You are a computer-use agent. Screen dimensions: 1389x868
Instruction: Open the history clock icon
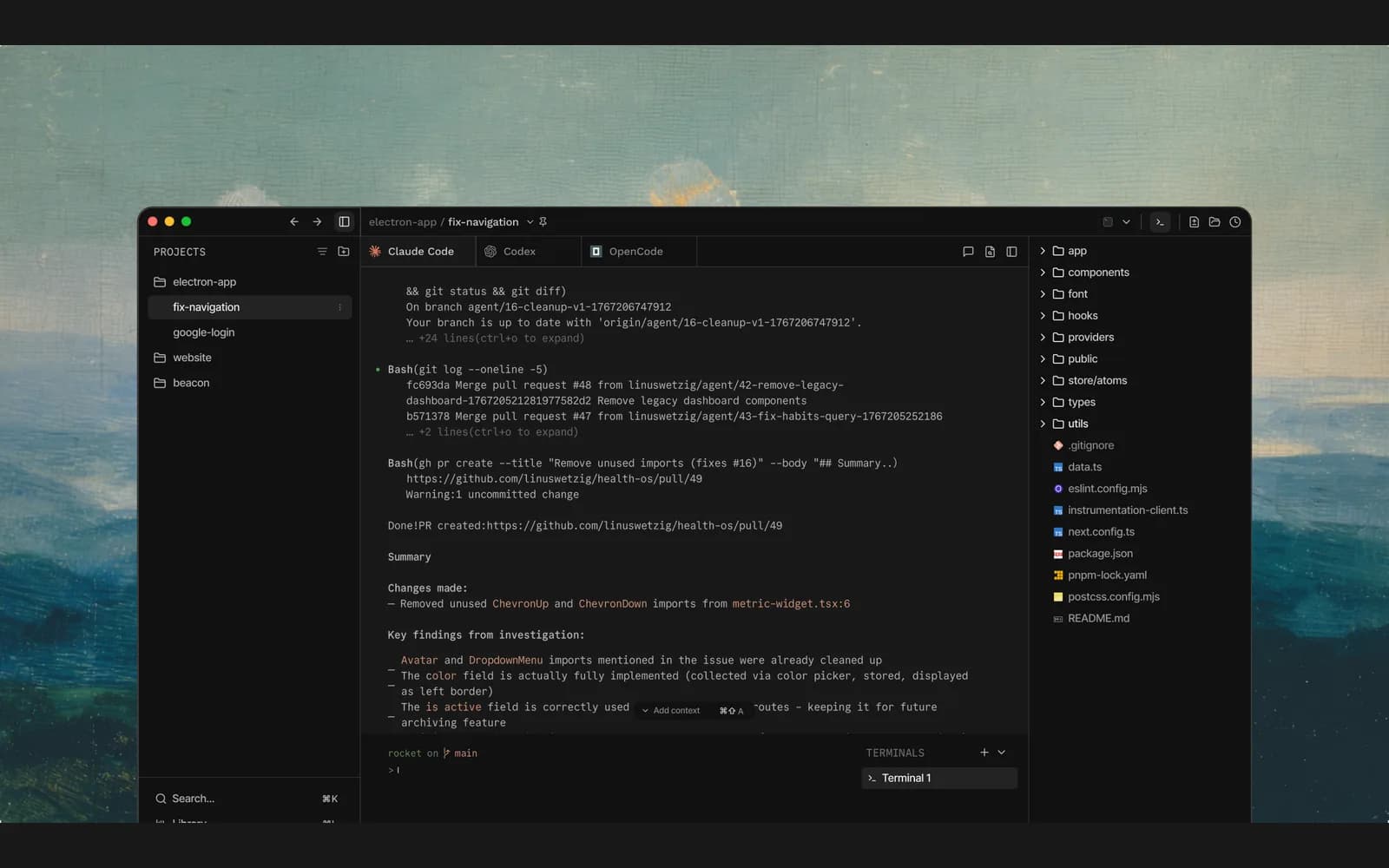pos(1235,222)
